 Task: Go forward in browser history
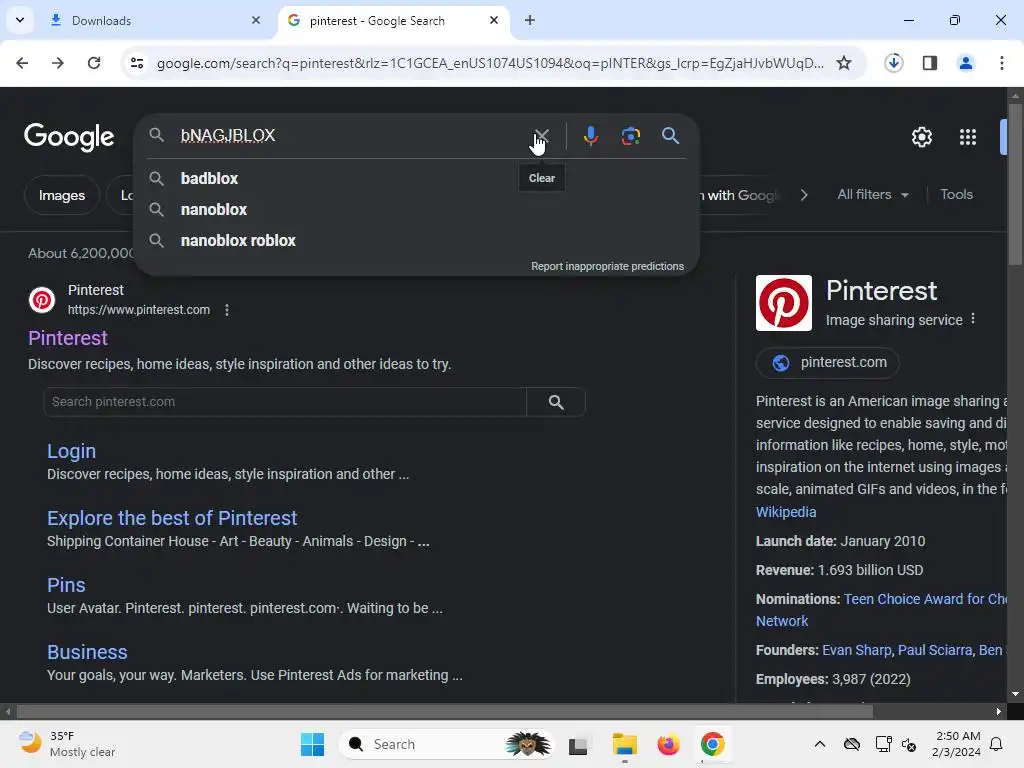pyautogui.click(x=58, y=63)
